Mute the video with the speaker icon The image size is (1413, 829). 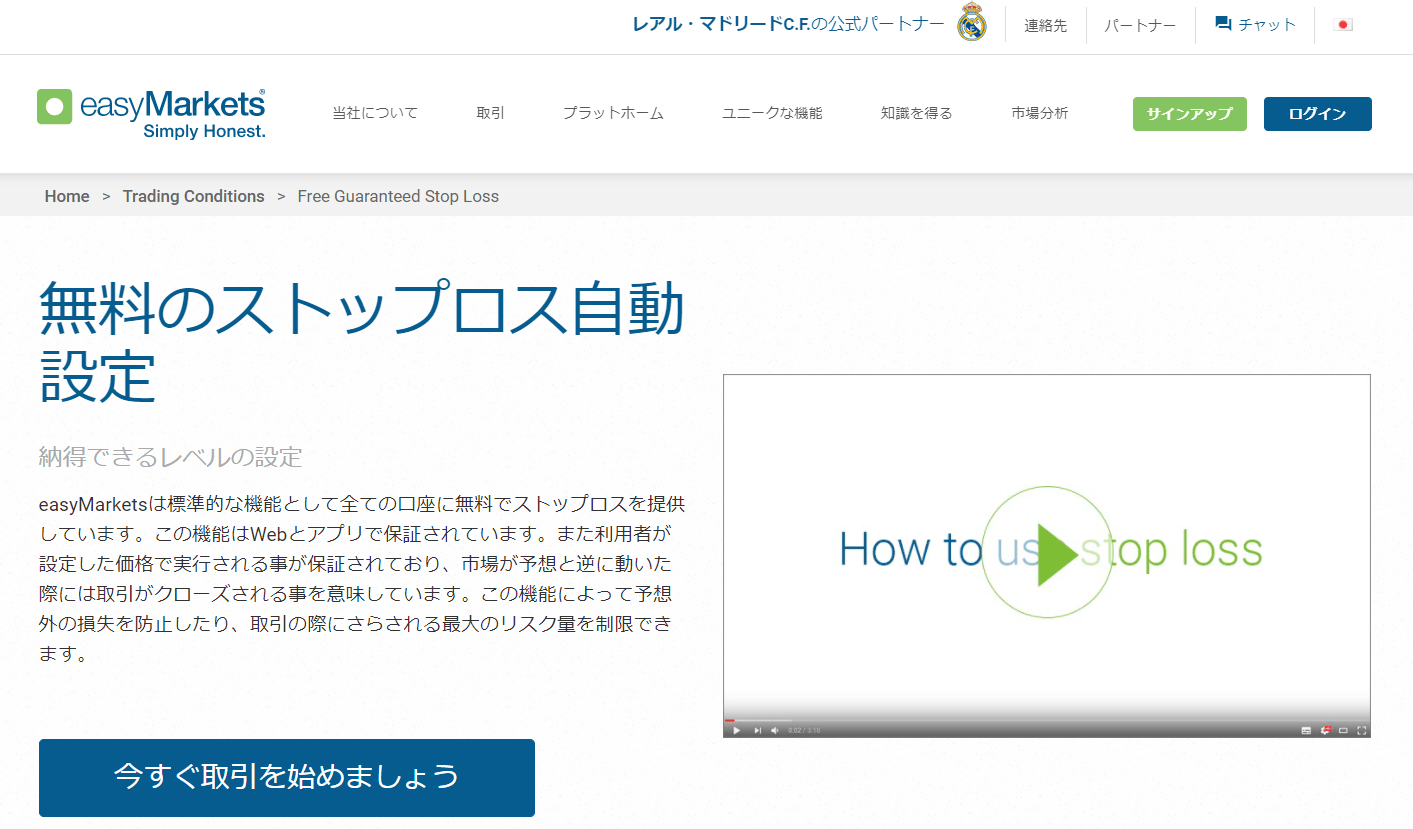pos(775,730)
